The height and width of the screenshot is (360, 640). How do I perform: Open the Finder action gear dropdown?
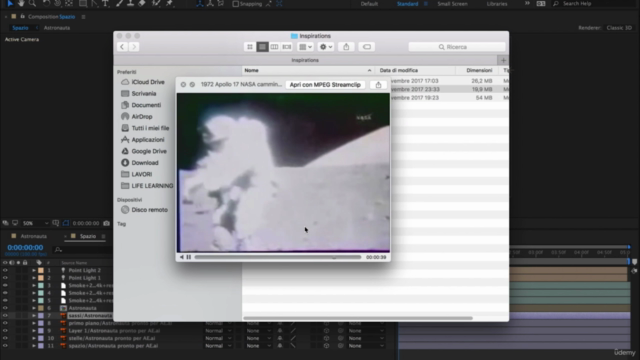[326, 47]
